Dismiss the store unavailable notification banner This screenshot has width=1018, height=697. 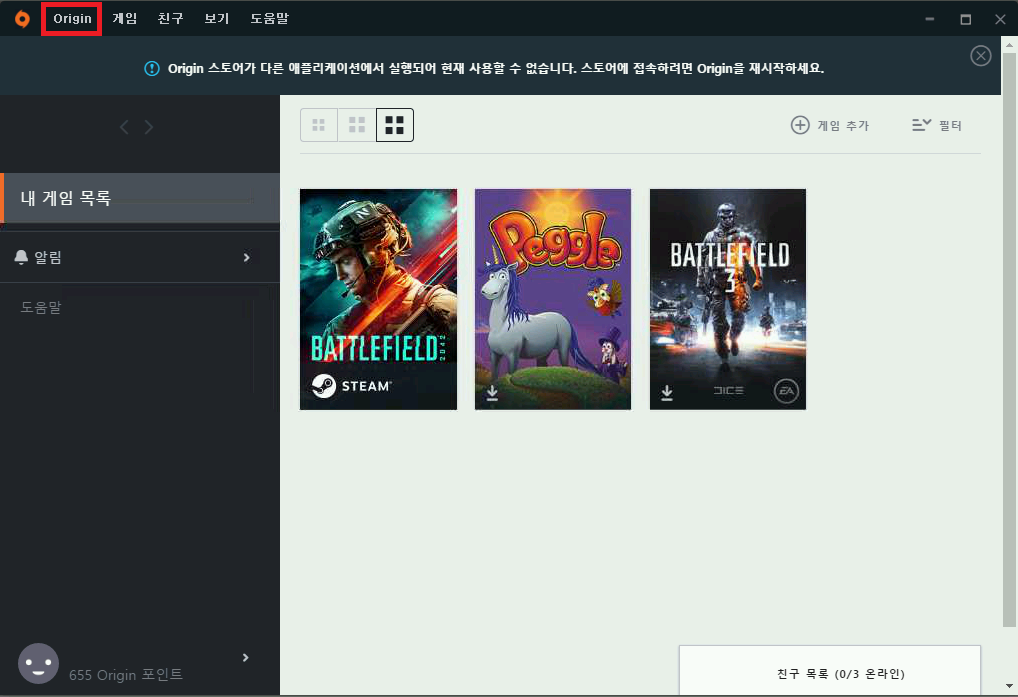click(x=980, y=56)
